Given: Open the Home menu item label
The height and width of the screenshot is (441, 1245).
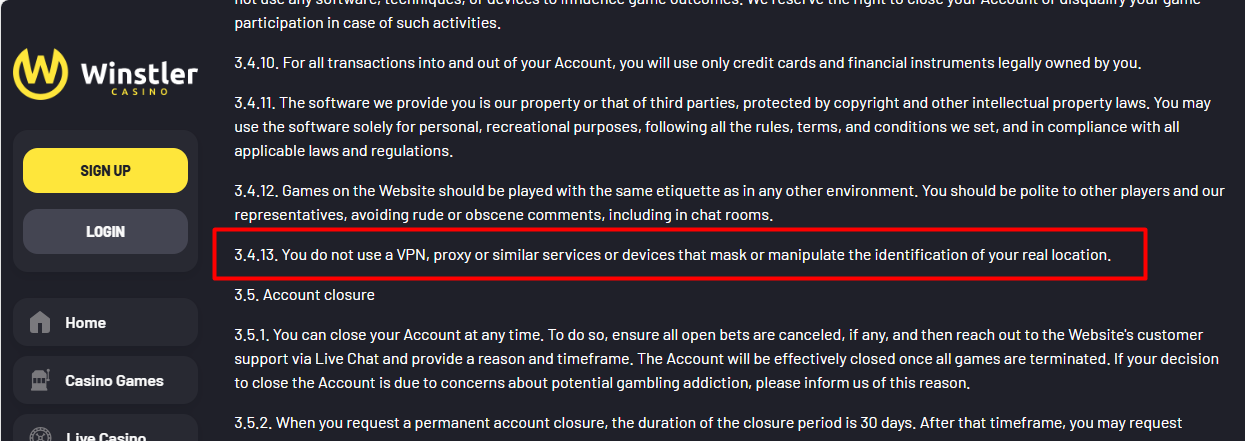Looking at the screenshot, I should 85,323.
